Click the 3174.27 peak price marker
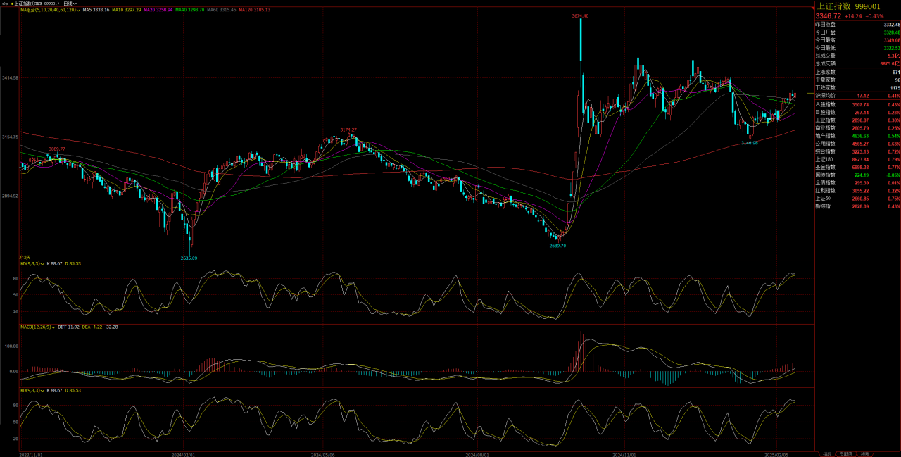The width and height of the screenshot is (901, 457). pyautogui.click(x=349, y=129)
